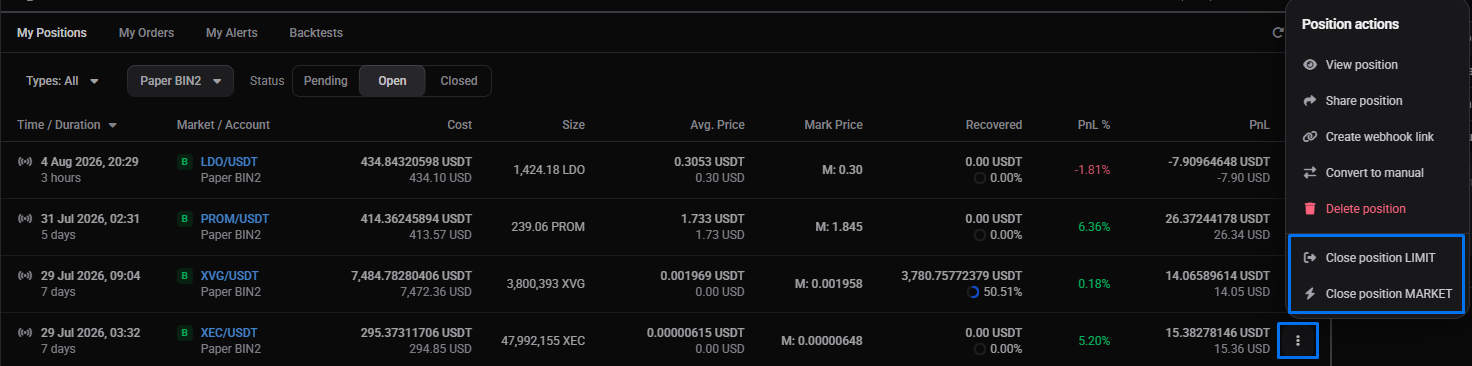Viewport: 1472px width, 366px height.
Task: Select the Pending status filter
Action: pyautogui.click(x=326, y=81)
